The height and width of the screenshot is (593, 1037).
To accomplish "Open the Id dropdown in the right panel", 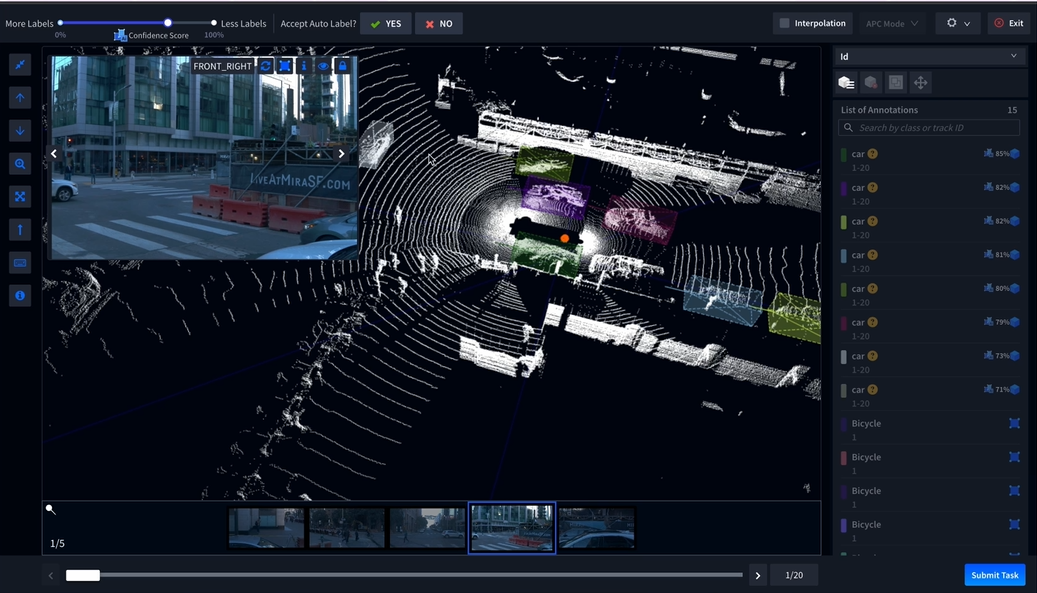I will [x=929, y=57].
